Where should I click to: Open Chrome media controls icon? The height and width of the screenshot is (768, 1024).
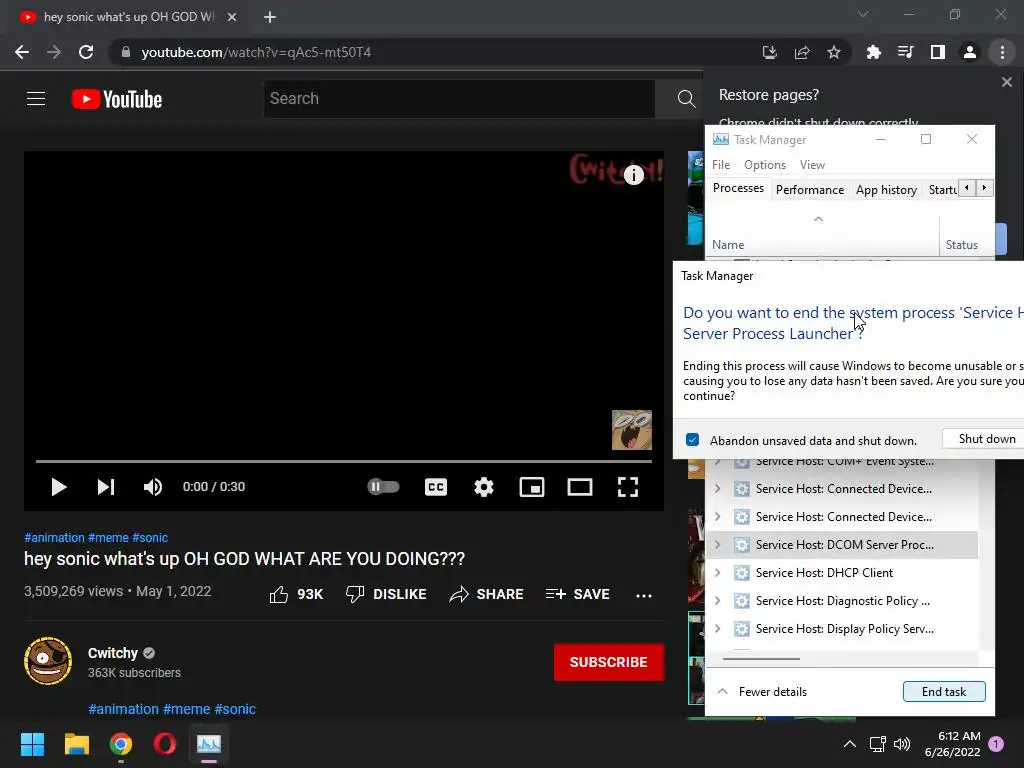(906, 52)
